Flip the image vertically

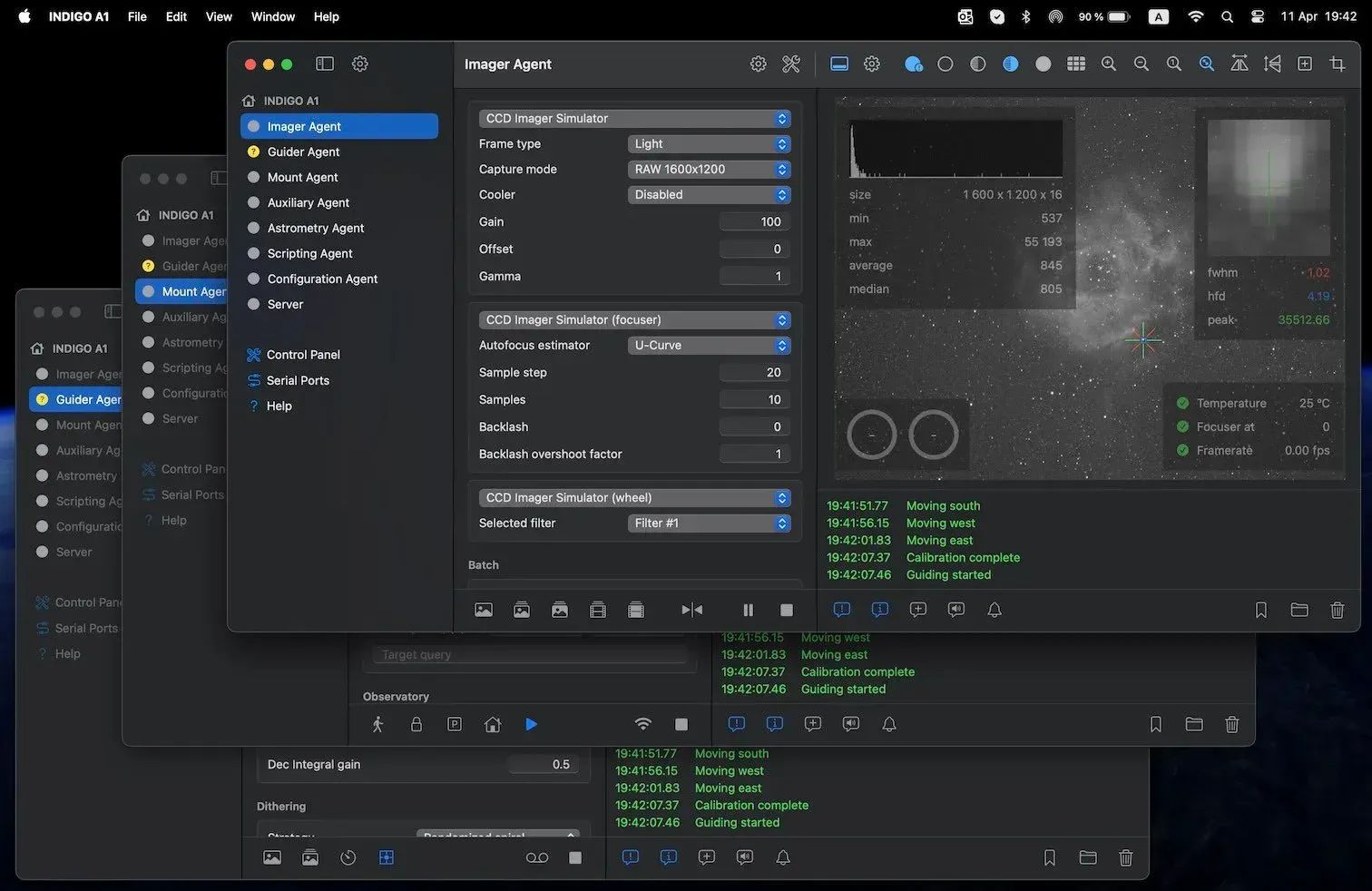[1272, 64]
